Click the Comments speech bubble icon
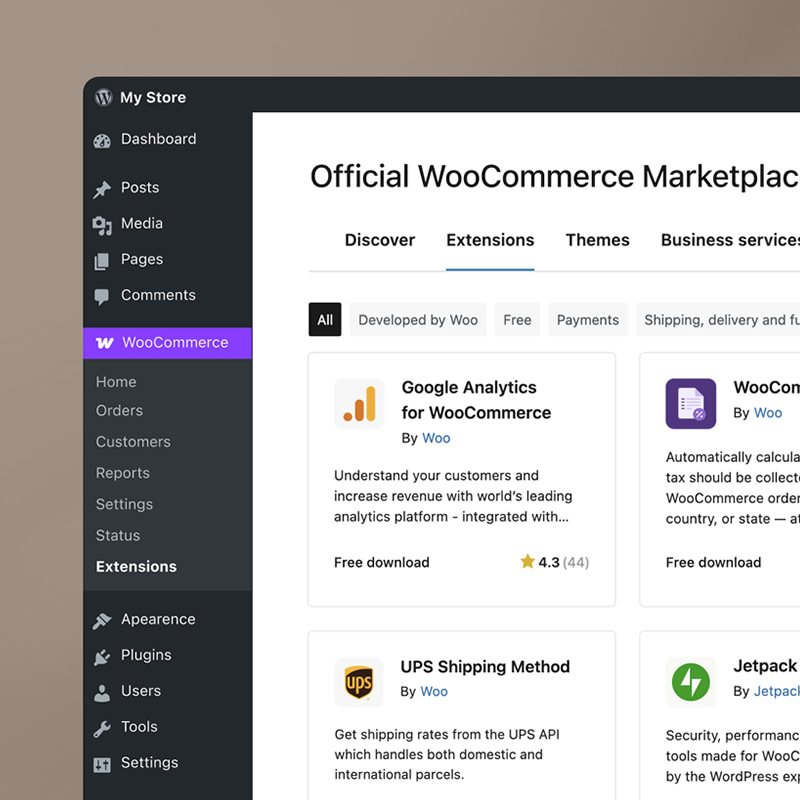Screen dimensions: 800x800 pos(102,296)
